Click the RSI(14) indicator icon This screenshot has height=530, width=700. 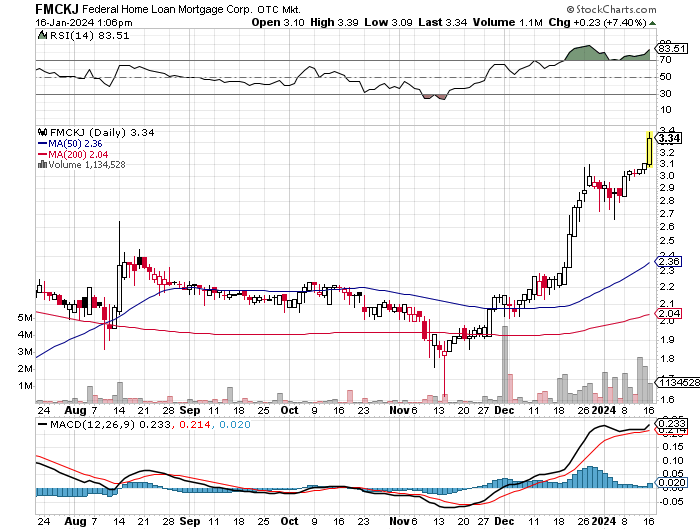(42, 35)
